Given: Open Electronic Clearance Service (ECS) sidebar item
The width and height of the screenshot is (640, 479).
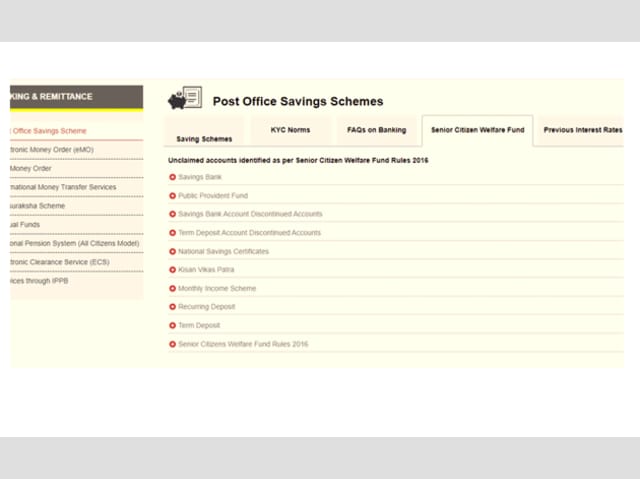Looking at the screenshot, I should point(77,262).
